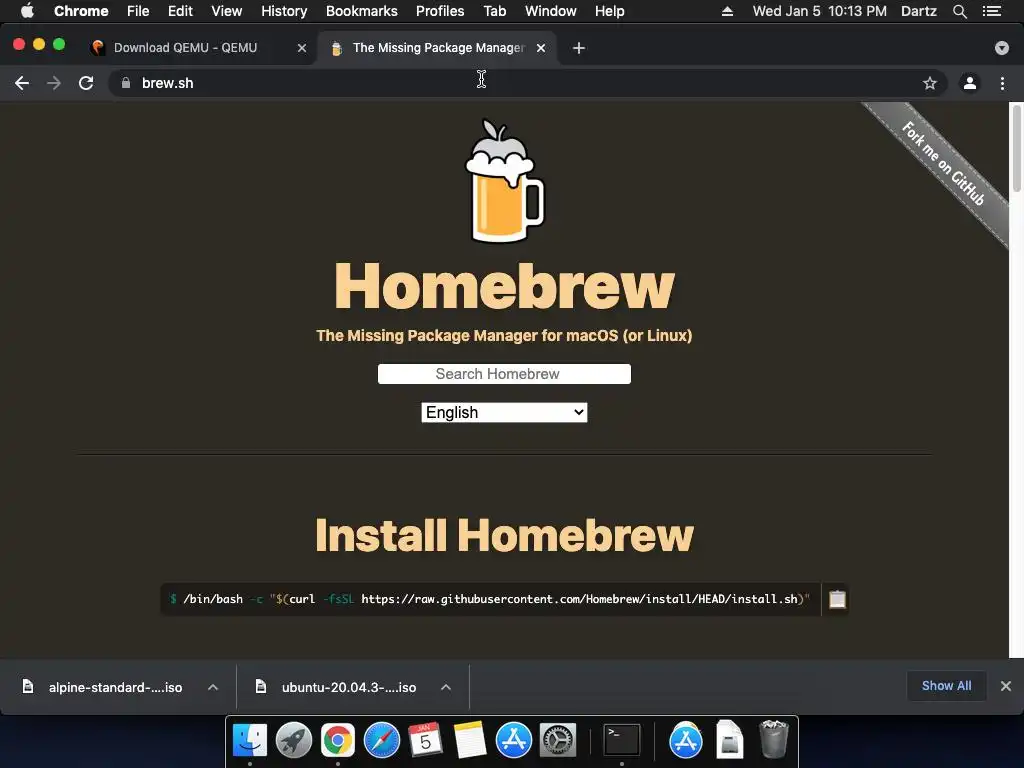1024x768 pixels.
Task: Open the View menu
Action: point(227,11)
